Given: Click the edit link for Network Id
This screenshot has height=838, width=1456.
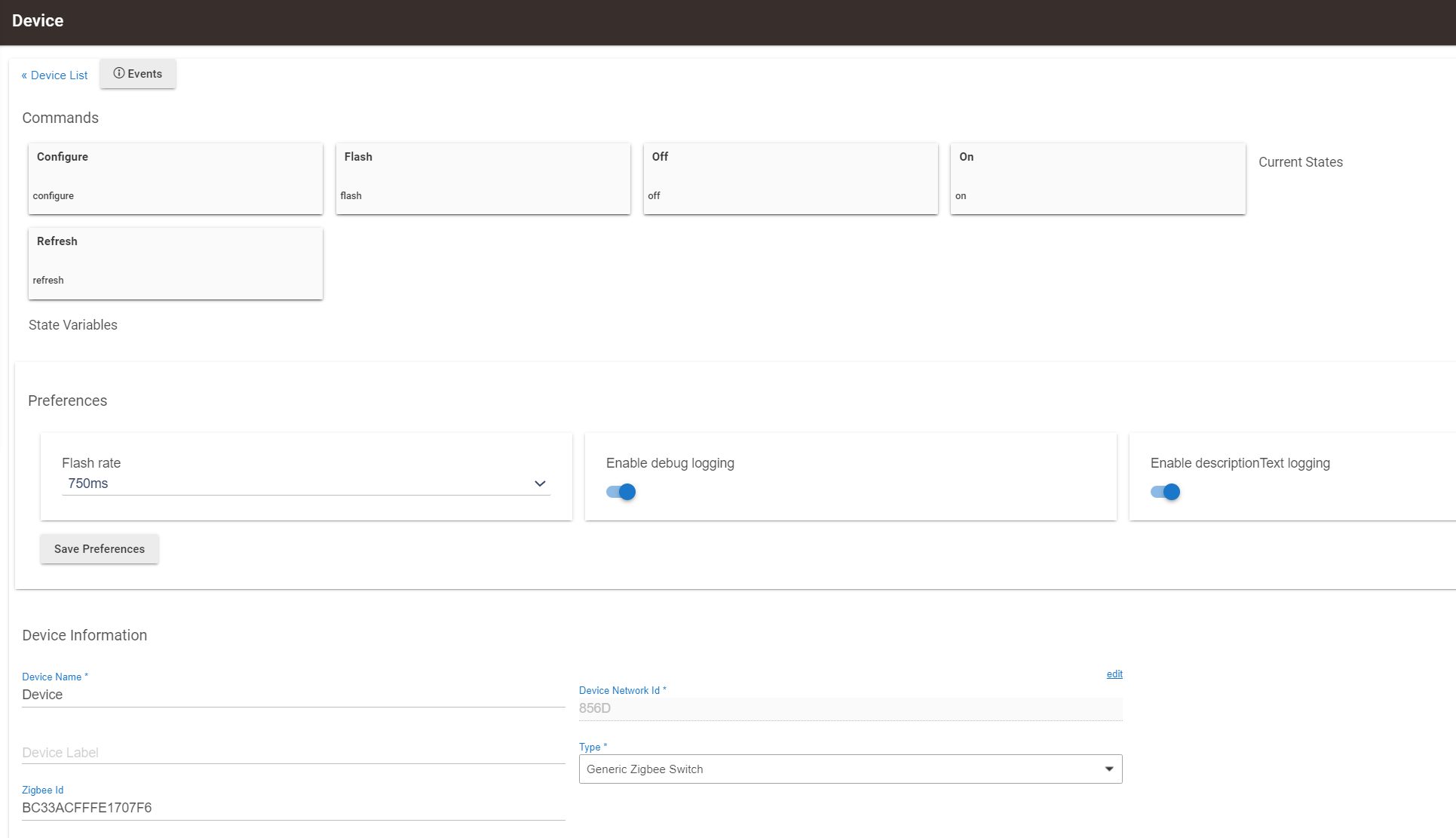Looking at the screenshot, I should click(1114, 674).
